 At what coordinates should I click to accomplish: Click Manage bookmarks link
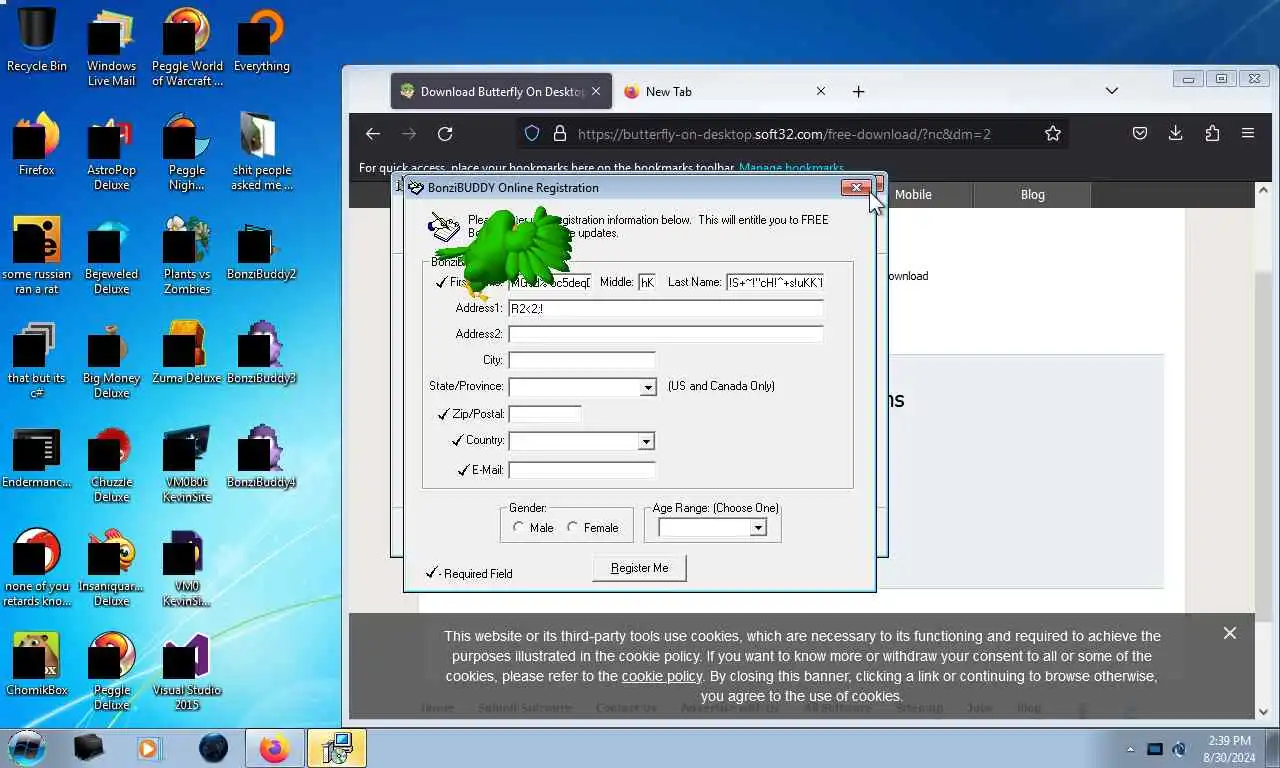coord(791,168)
